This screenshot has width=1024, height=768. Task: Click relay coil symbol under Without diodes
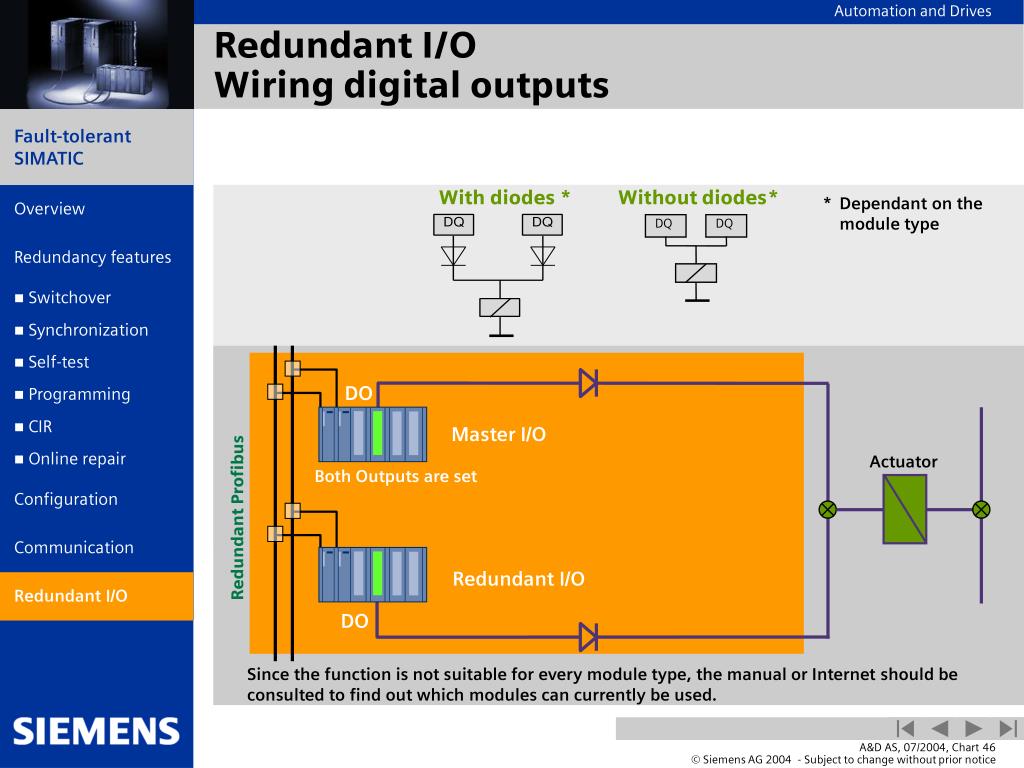point(696,273)
